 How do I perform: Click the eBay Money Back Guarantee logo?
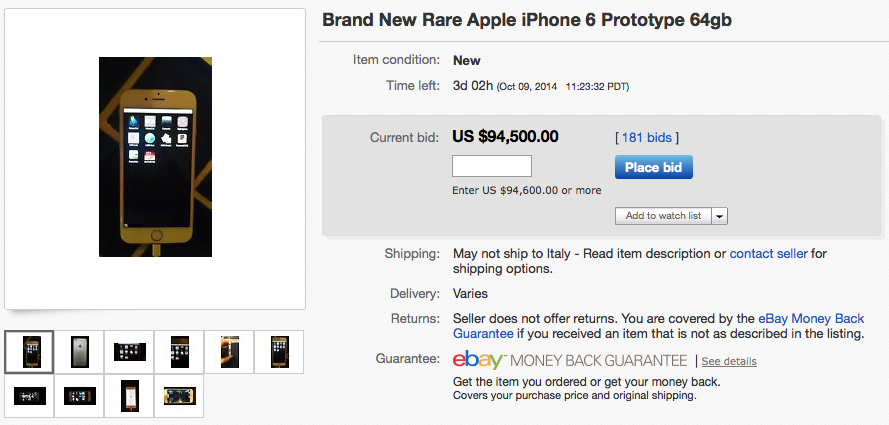pyautogui.click(x=569, y=360)
